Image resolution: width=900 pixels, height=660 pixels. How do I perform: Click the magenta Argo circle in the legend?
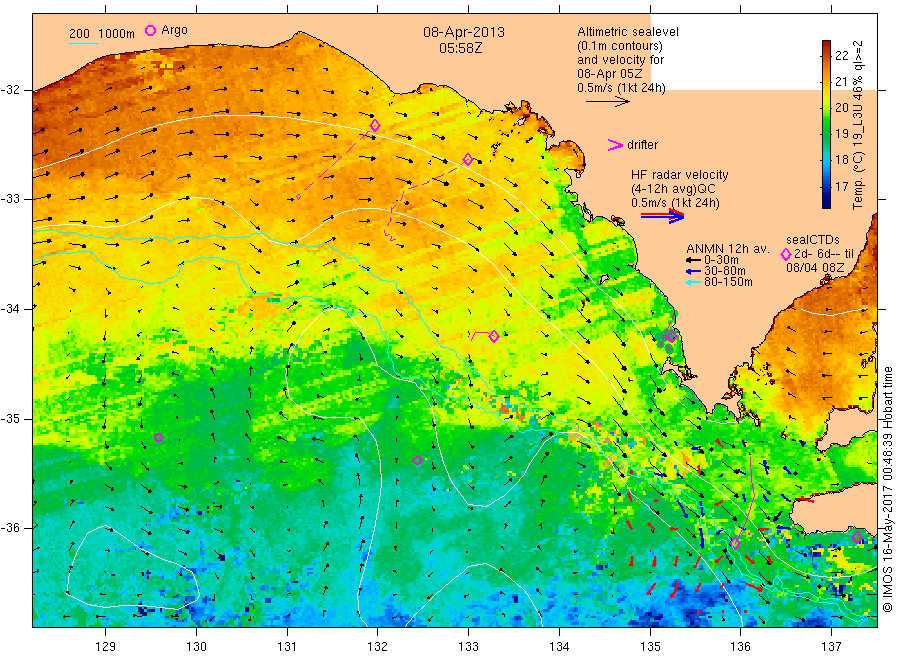click(150, 30)
